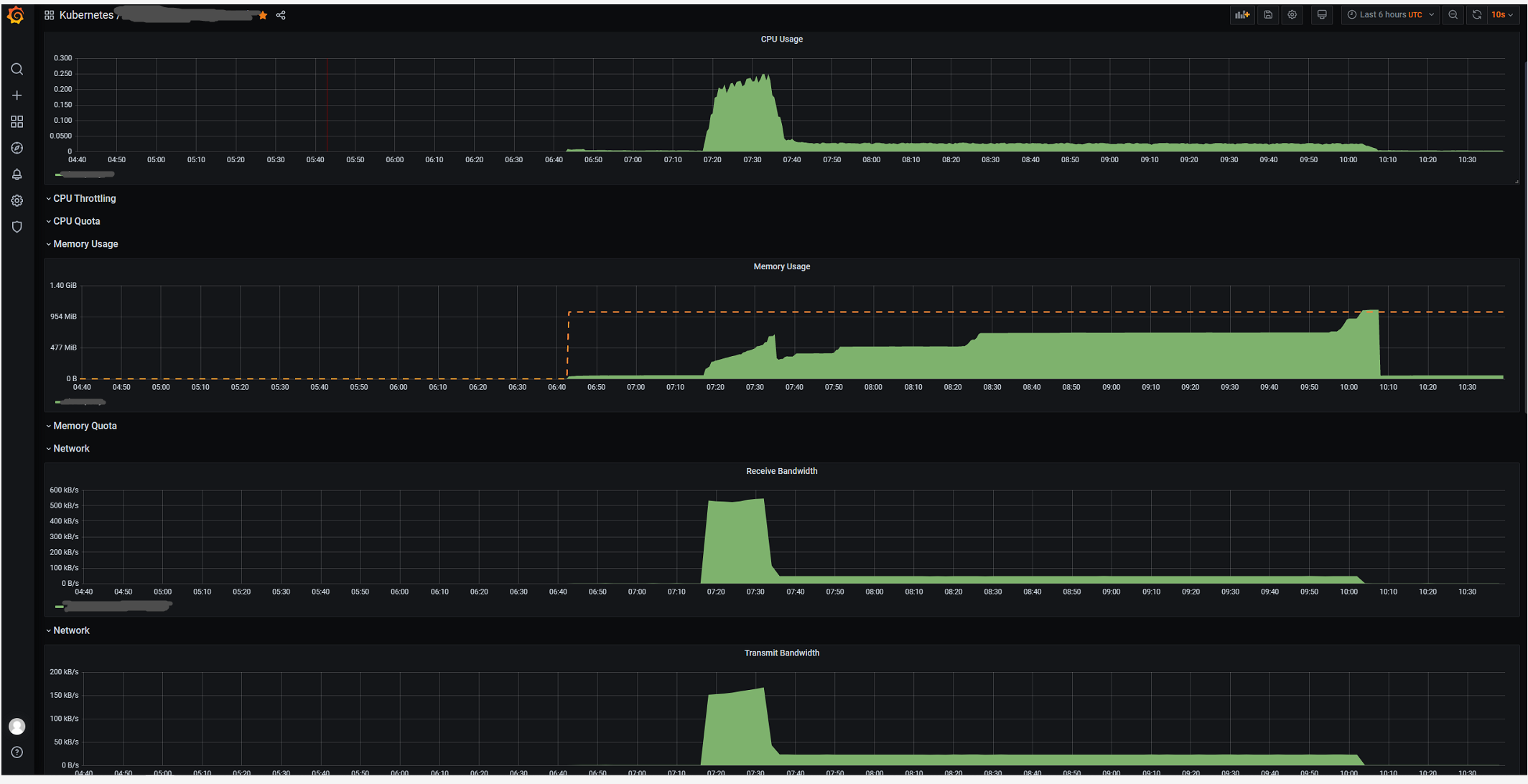
Task: Select the Explore compass icon
Action: click(x=17, y=148)
